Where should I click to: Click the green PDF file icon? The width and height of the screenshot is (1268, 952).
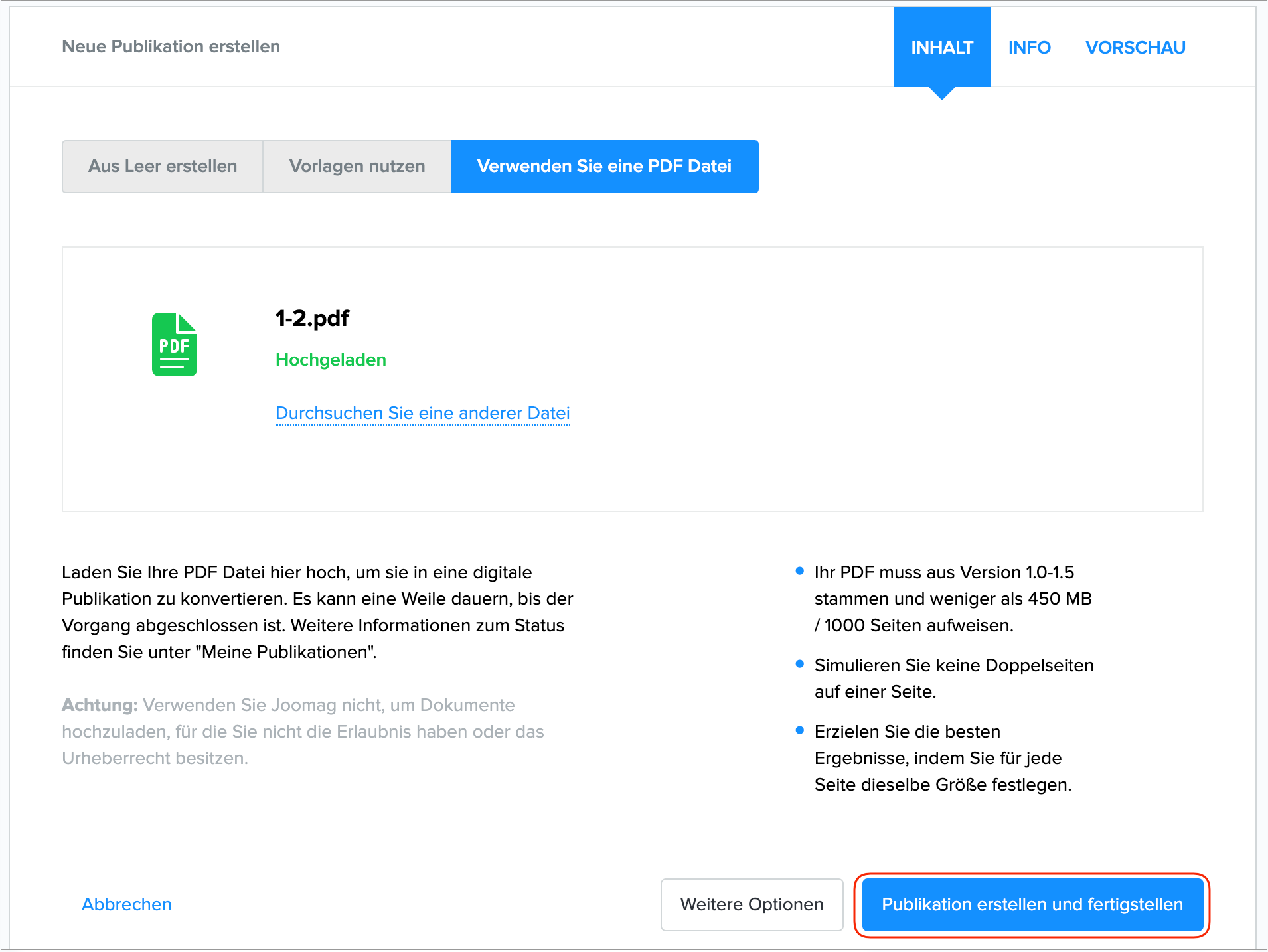click(x=175, y=345)
